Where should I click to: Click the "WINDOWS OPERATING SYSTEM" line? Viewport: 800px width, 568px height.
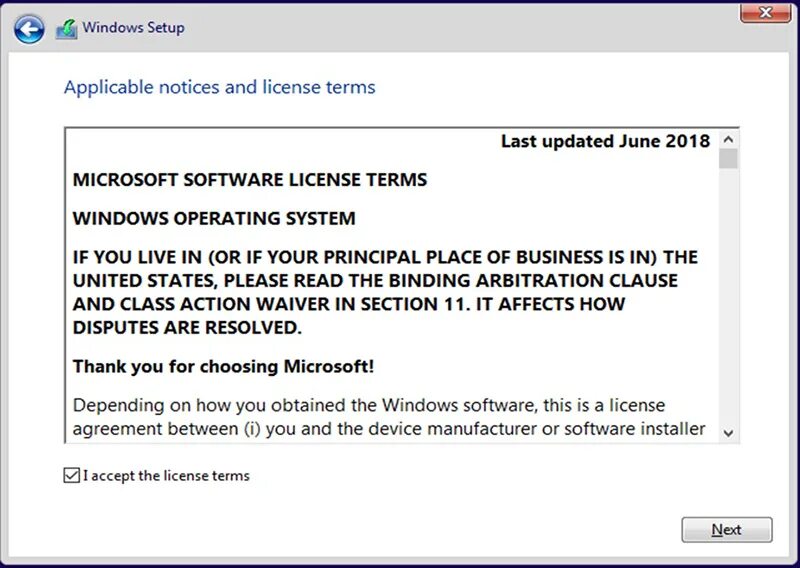point(214,218)
